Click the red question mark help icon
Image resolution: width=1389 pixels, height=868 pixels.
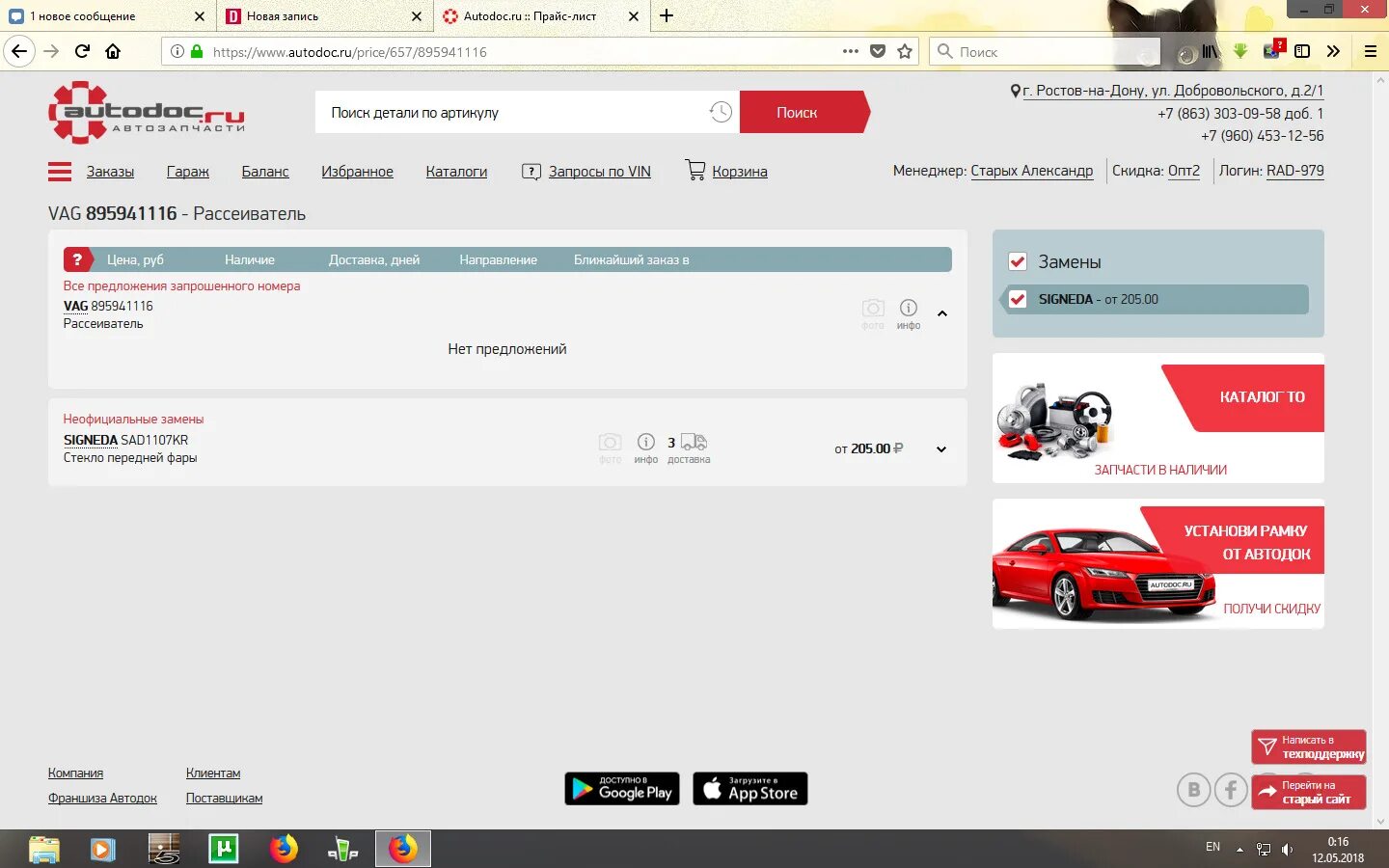coord(77,259)
